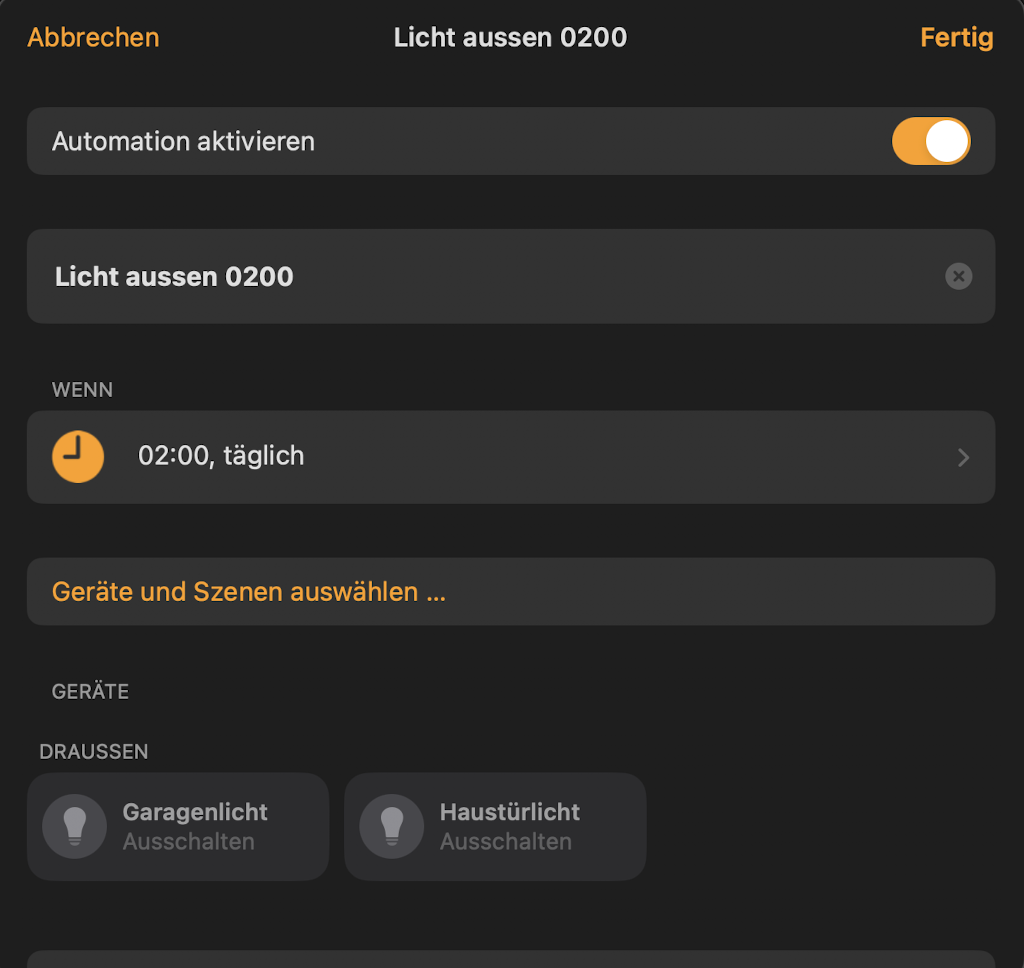1024x968 pixels.
Task: Select the Haustürlicht device tile name
Action: pyautogui.click(x=510, y=812)
